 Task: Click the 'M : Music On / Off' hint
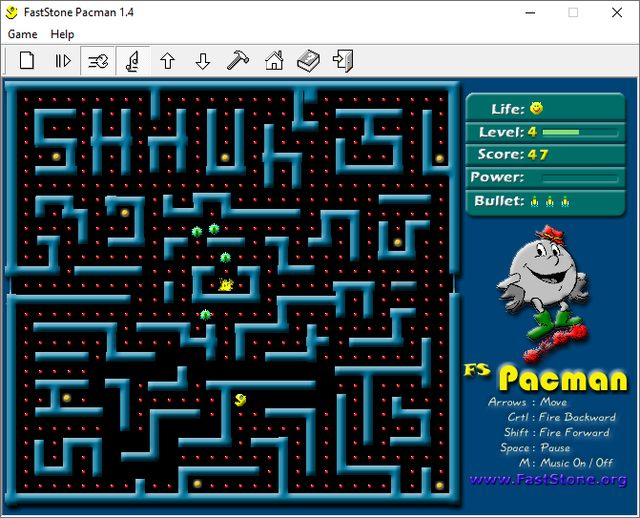click(566, 463)
